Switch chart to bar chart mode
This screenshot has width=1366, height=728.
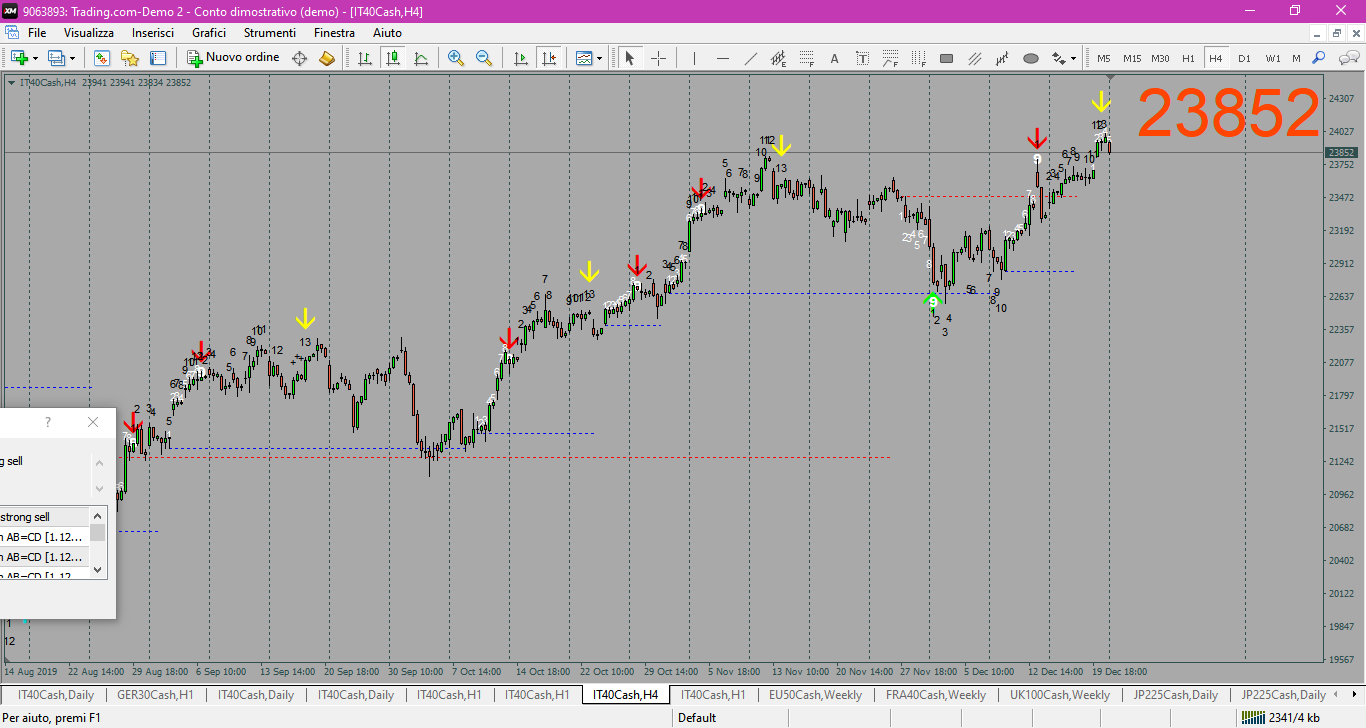pos(365,58)
